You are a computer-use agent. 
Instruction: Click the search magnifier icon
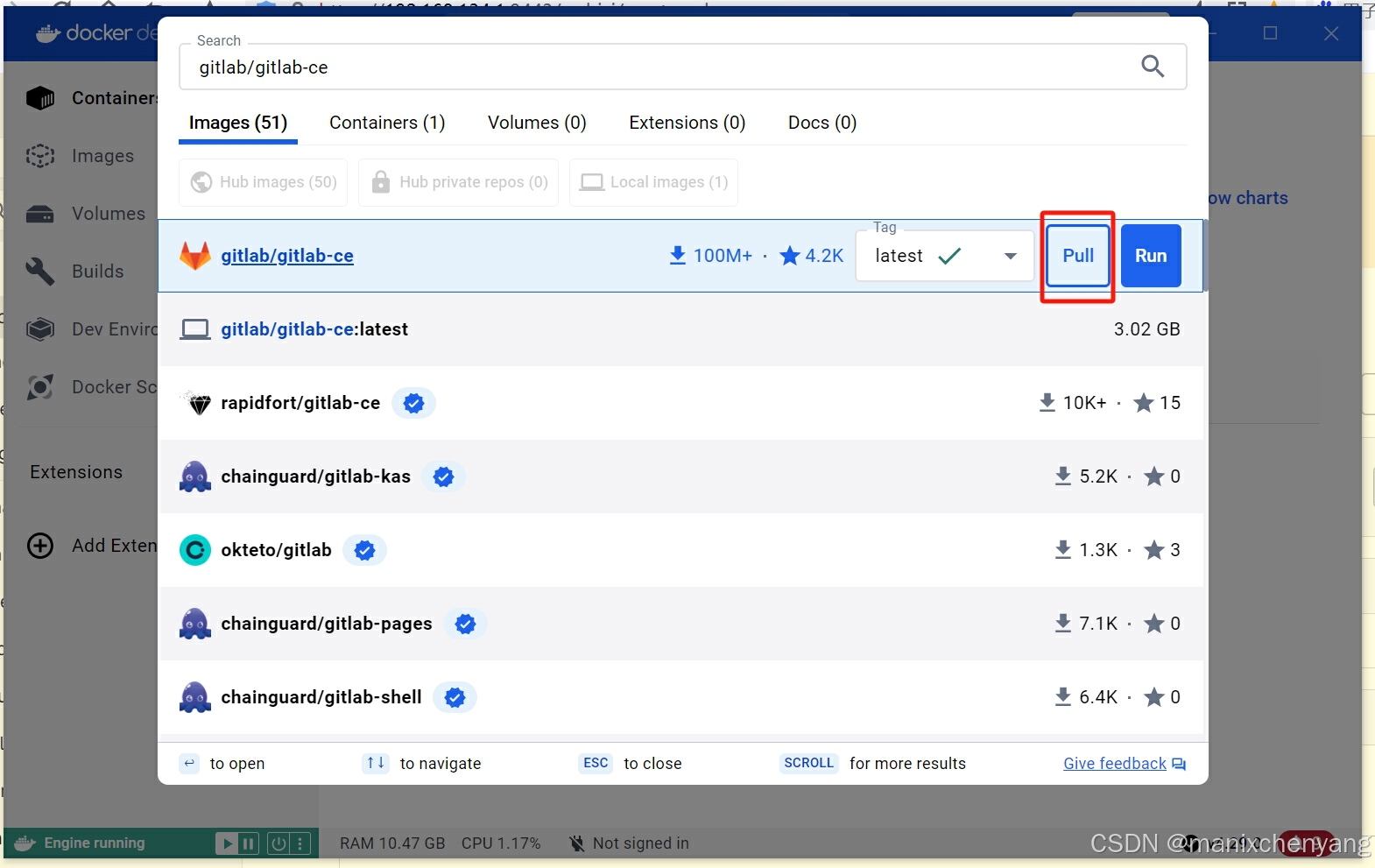pyautogui.click(x=1153, y=67)
